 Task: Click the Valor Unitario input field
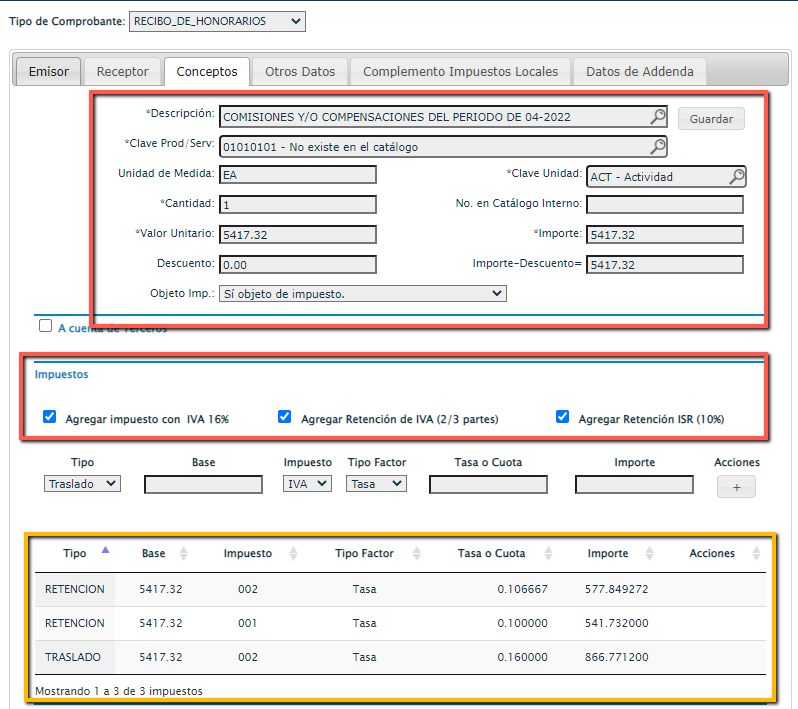298,235
